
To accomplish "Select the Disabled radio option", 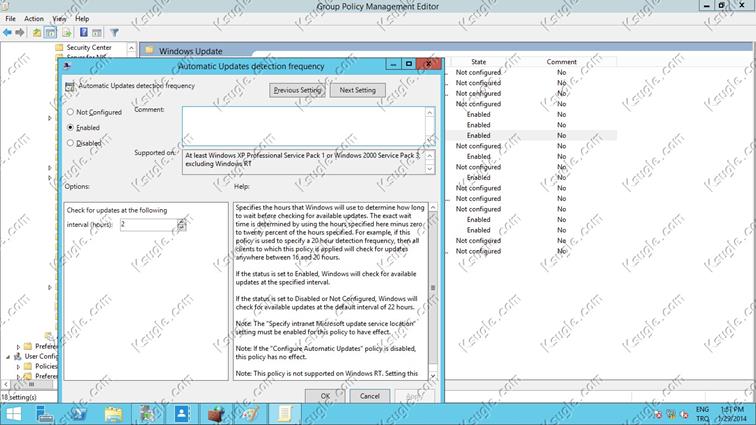I will (x=70, y=143).
